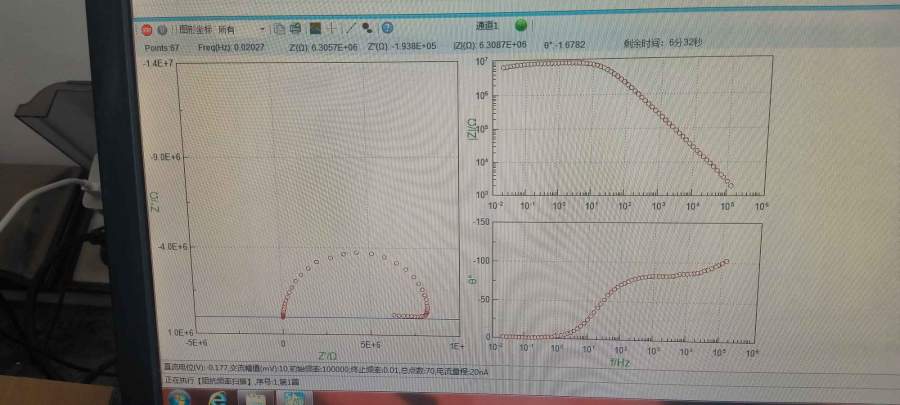Click the phase angle plot area

click(630, 280)
